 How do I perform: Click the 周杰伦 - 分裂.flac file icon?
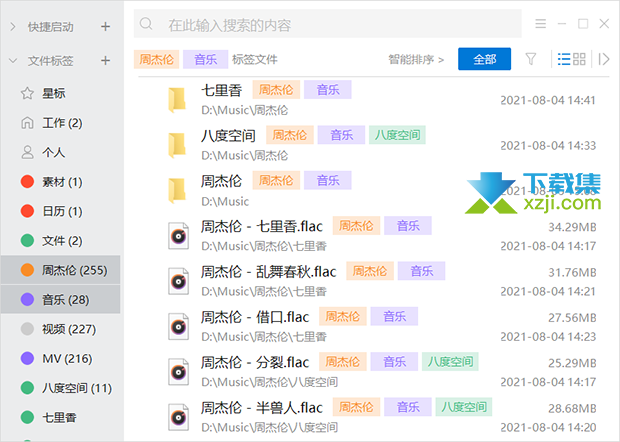coord(178,372)
